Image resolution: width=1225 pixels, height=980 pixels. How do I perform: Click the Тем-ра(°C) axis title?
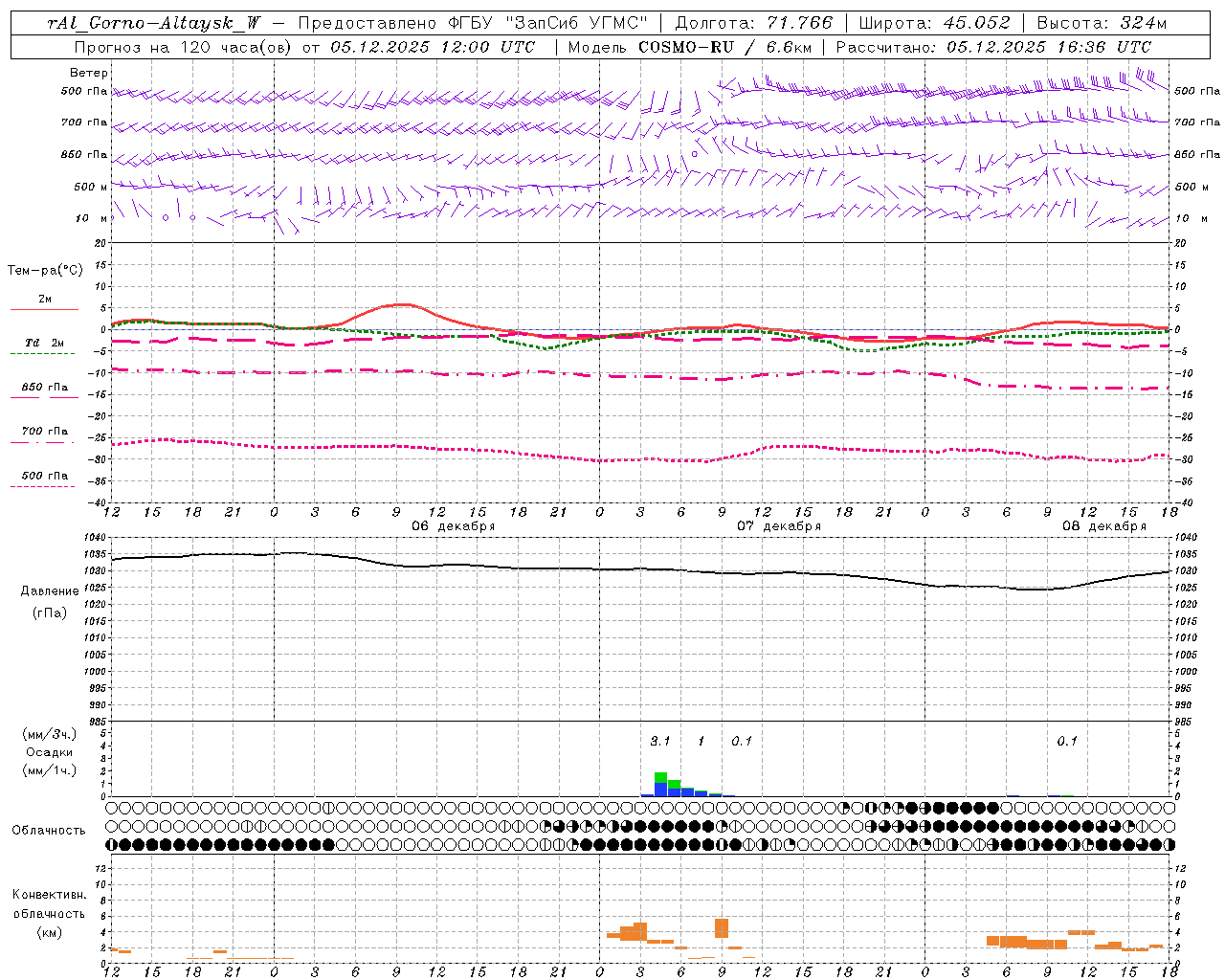point(45,271)
